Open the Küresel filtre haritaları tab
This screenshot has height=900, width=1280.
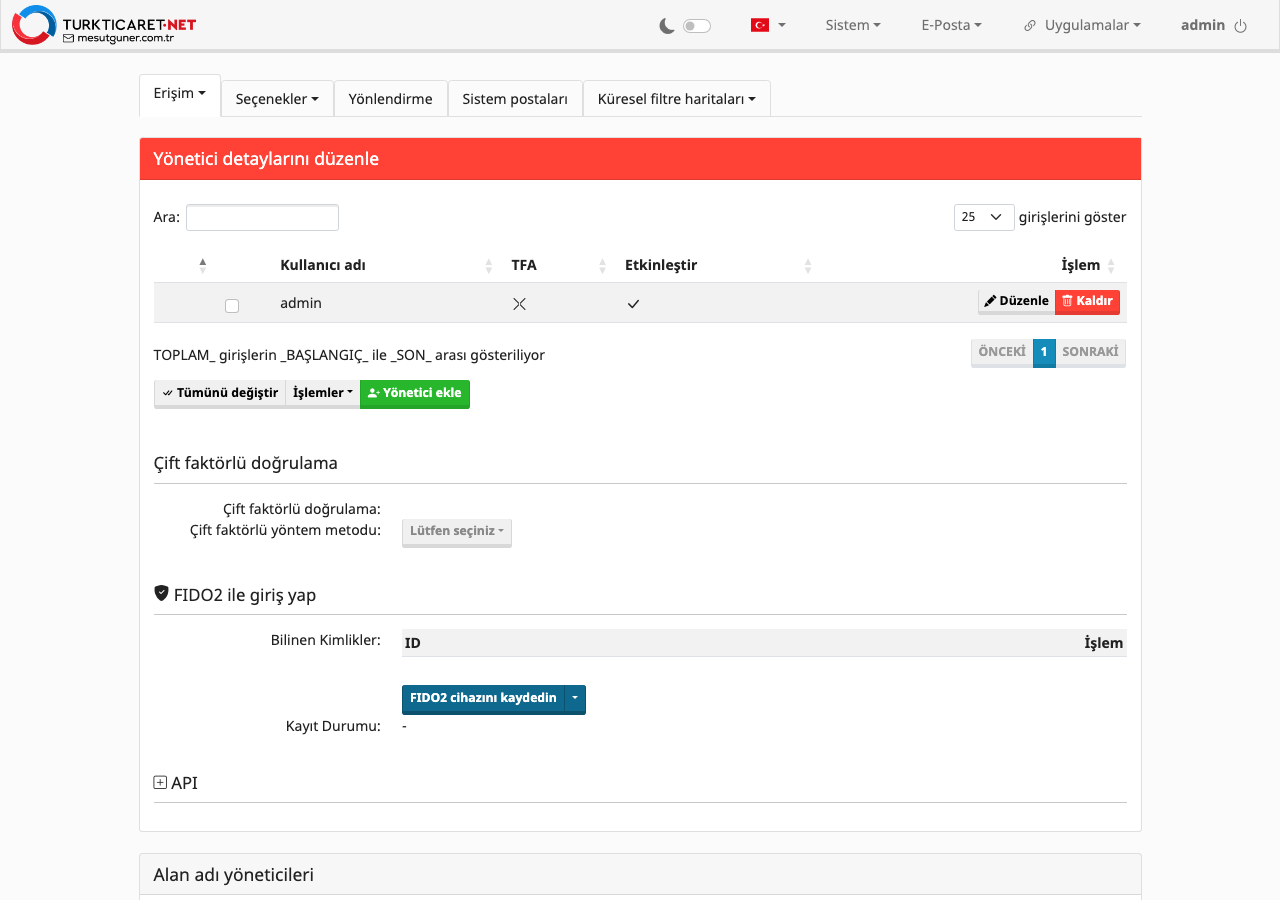676,99
